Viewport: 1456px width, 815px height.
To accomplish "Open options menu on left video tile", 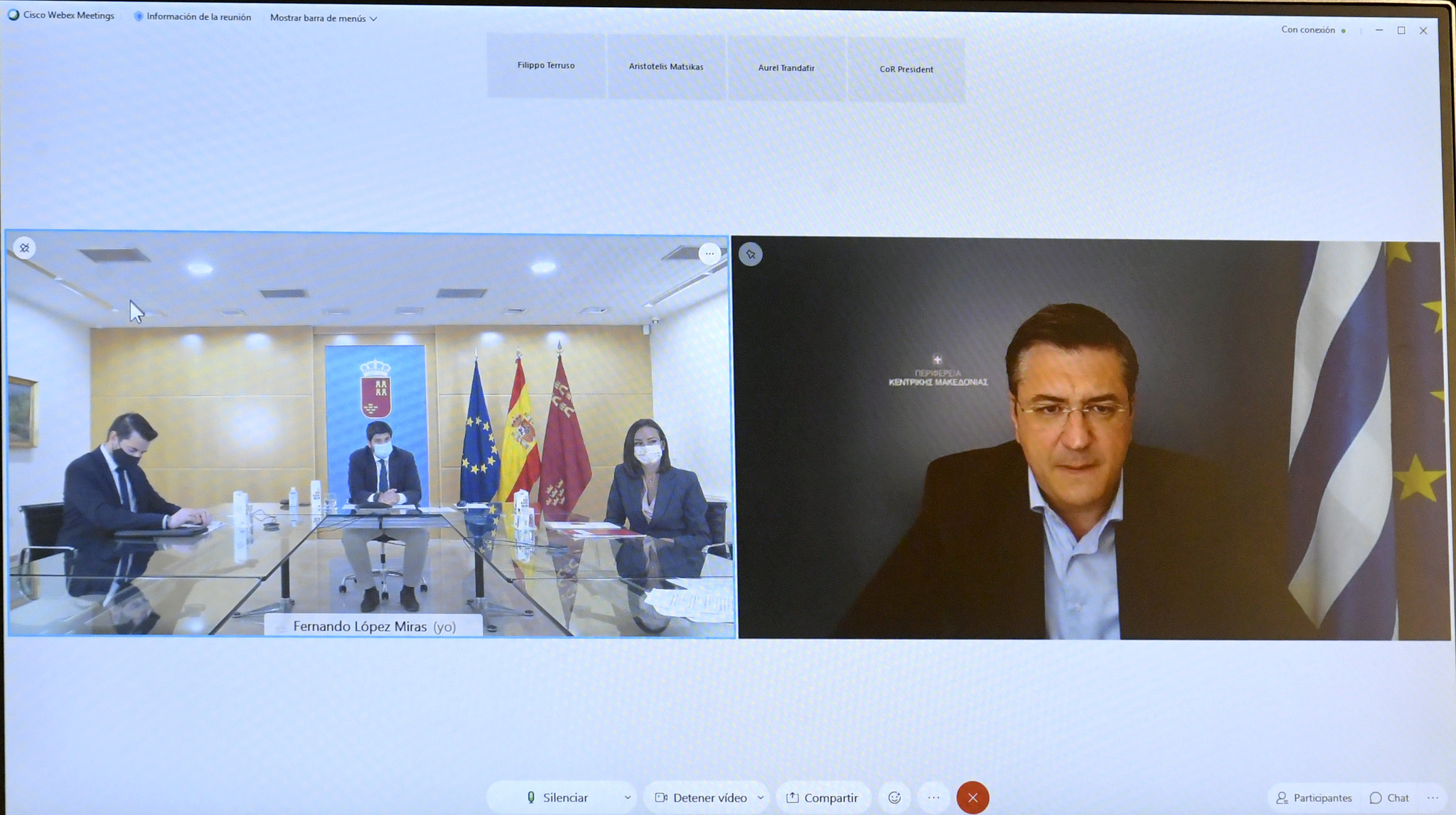I will coord(709,253).
